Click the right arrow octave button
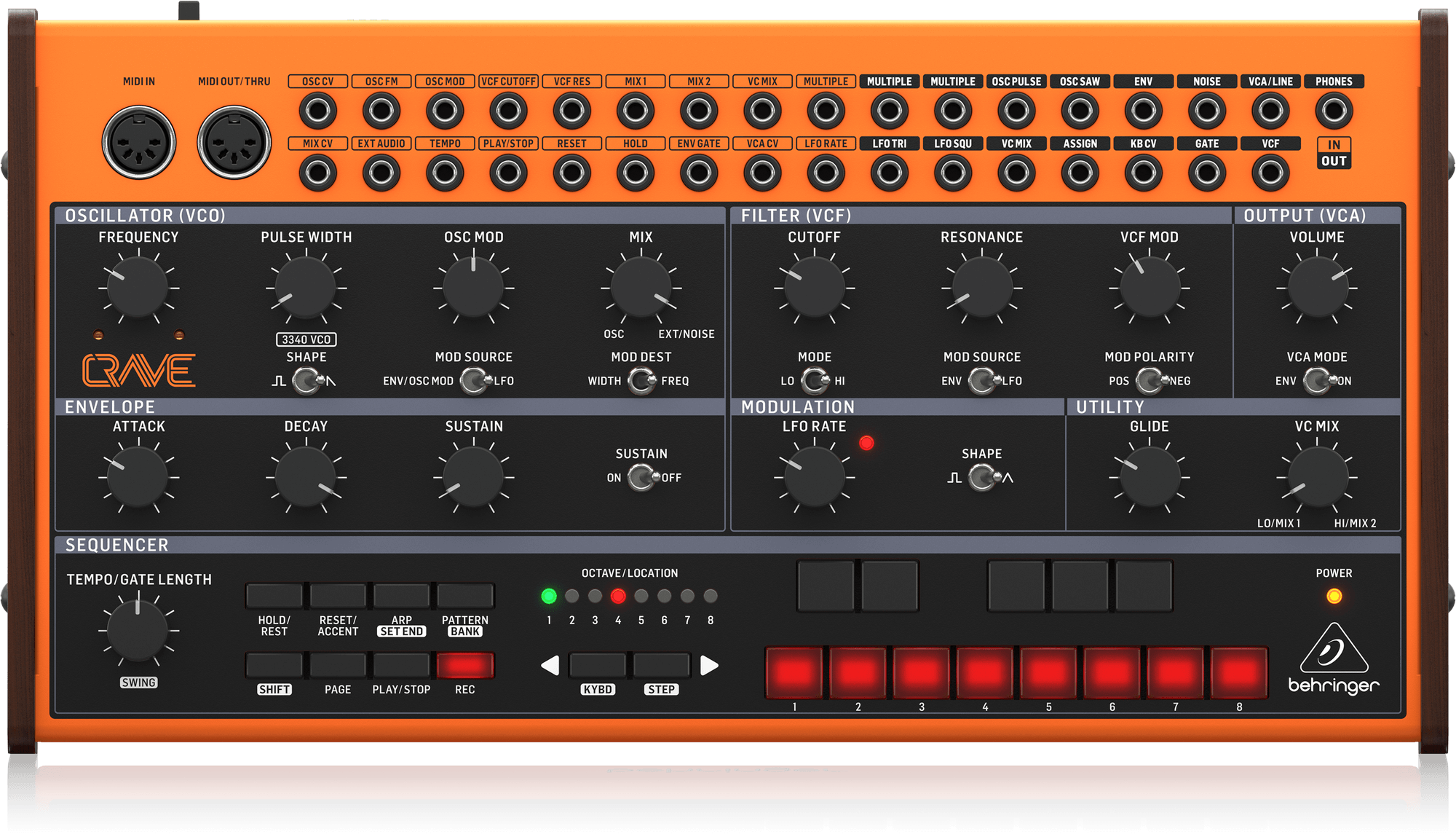The width and height of the screenshot is (1456, 834). point(709,665)
